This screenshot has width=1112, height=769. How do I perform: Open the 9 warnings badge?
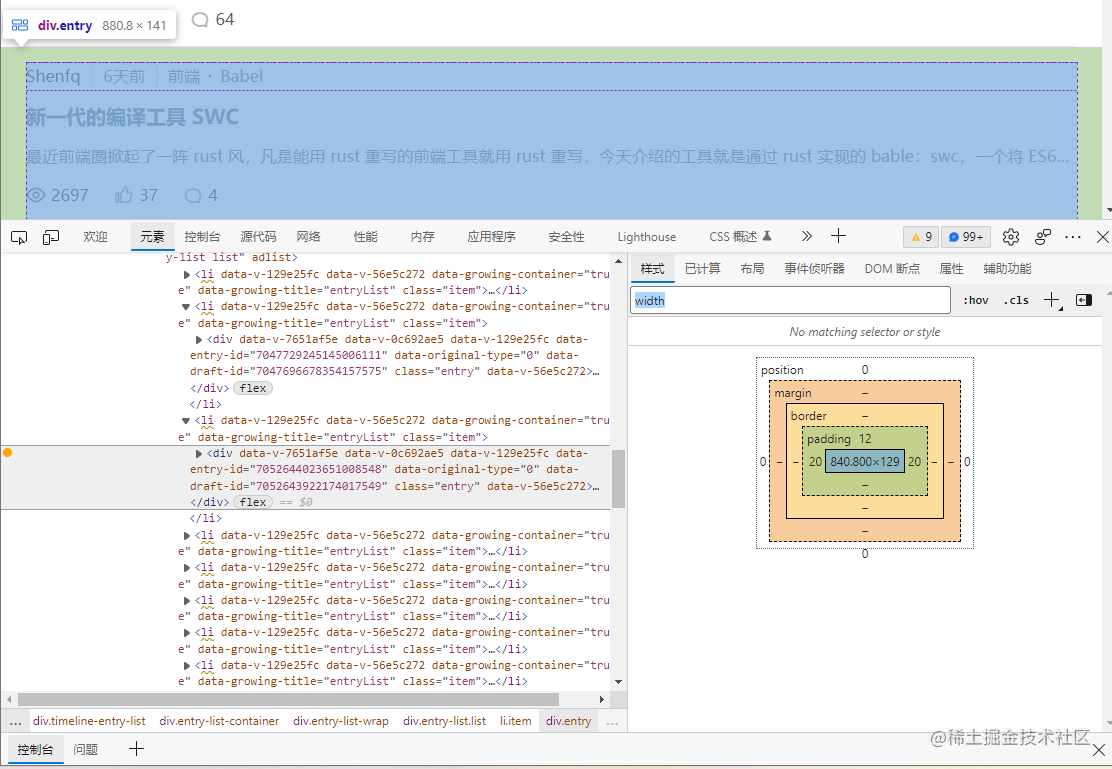[x=921, y=237]
